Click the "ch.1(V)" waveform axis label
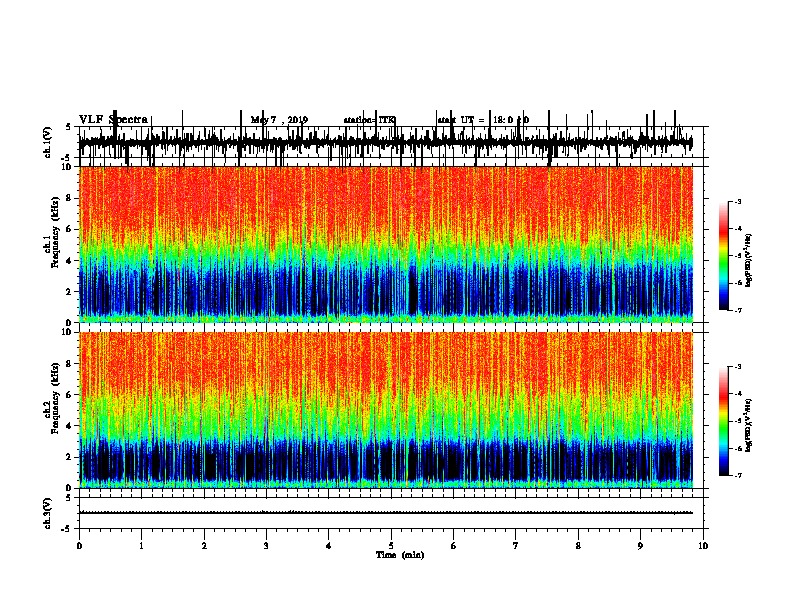Viewport: 792px width, 612px height. [48, 142]
